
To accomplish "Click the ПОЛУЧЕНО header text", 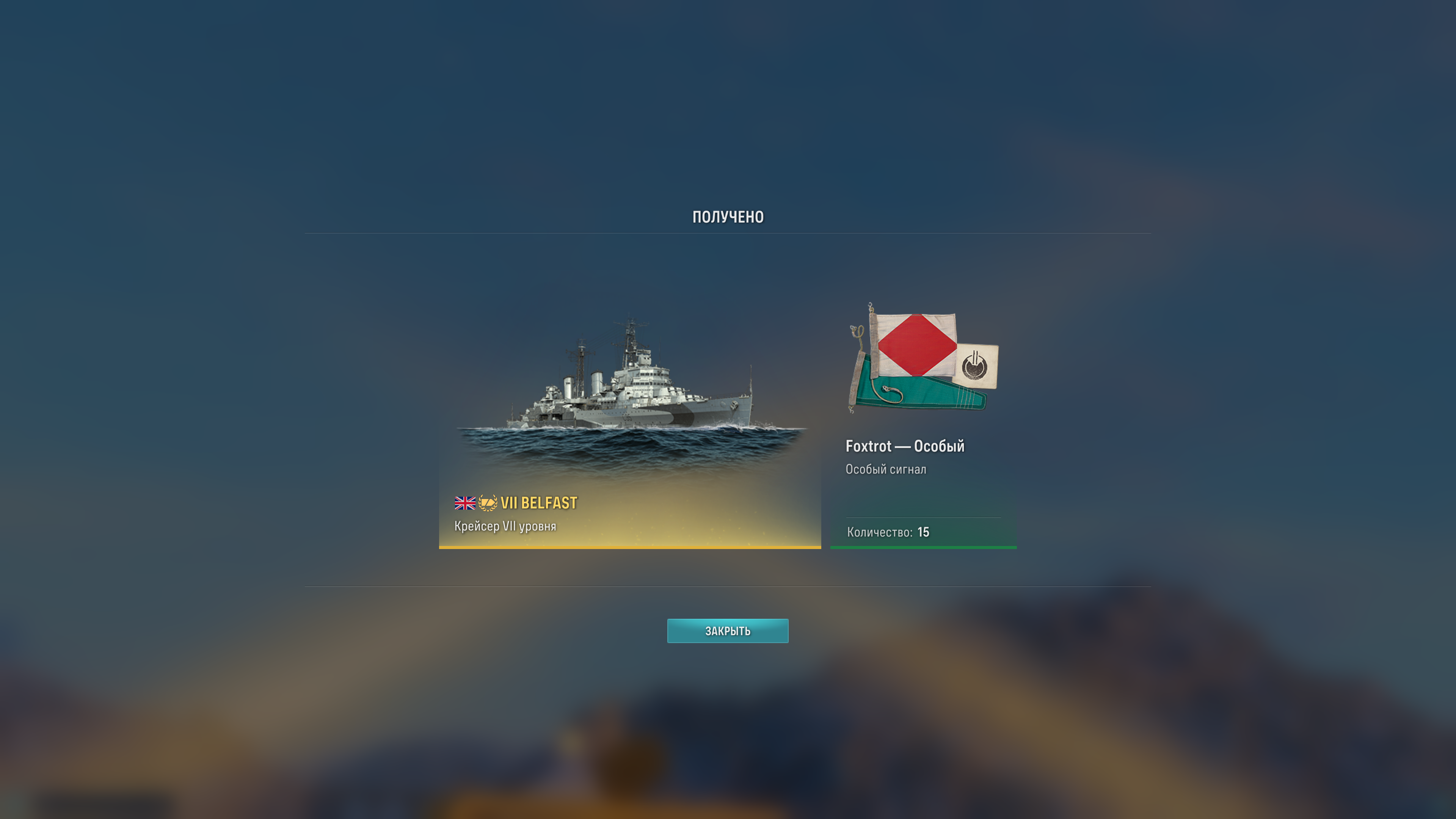I will coord(728,217).
